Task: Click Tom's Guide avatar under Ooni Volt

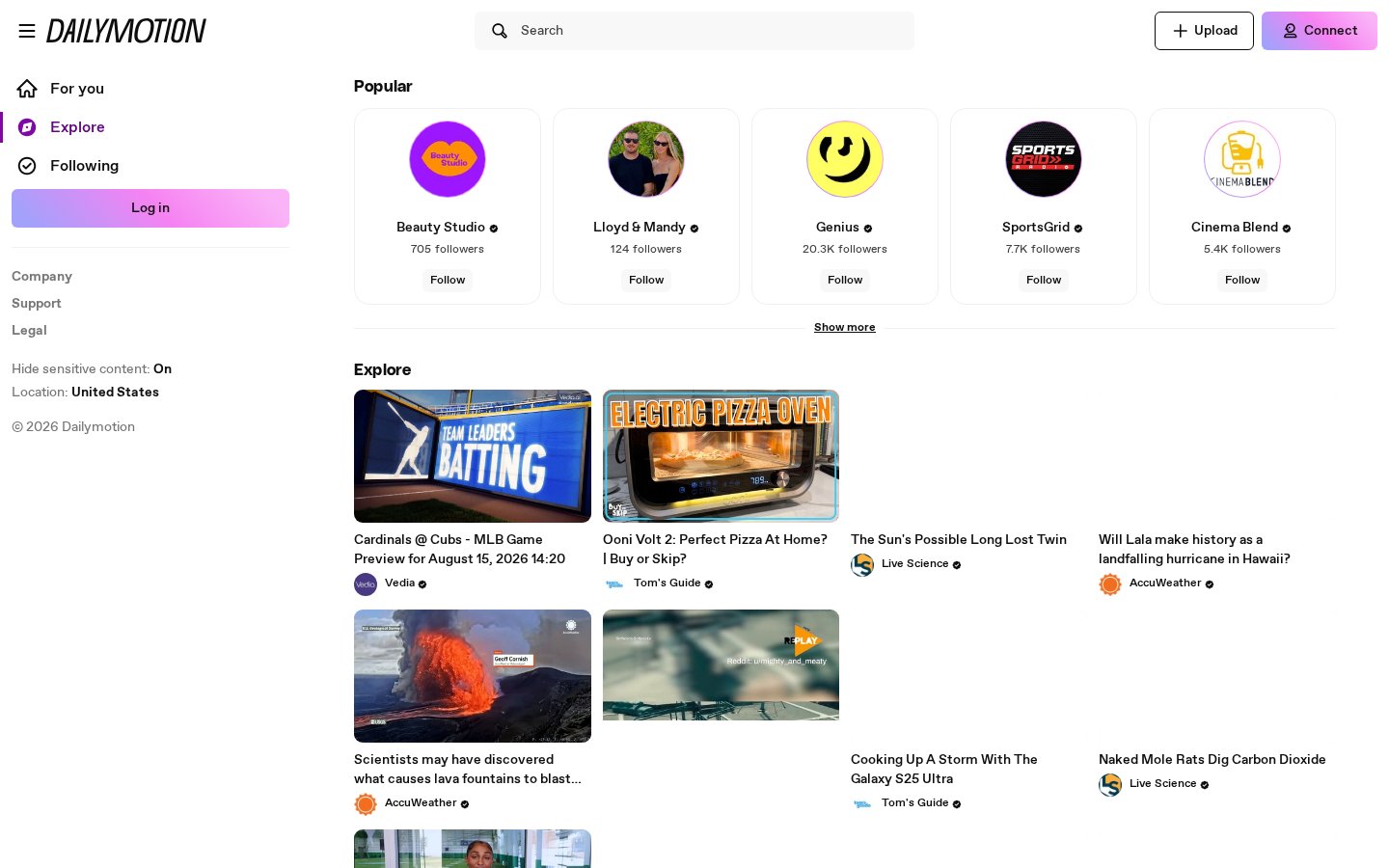Action: [x=614, y=584]
